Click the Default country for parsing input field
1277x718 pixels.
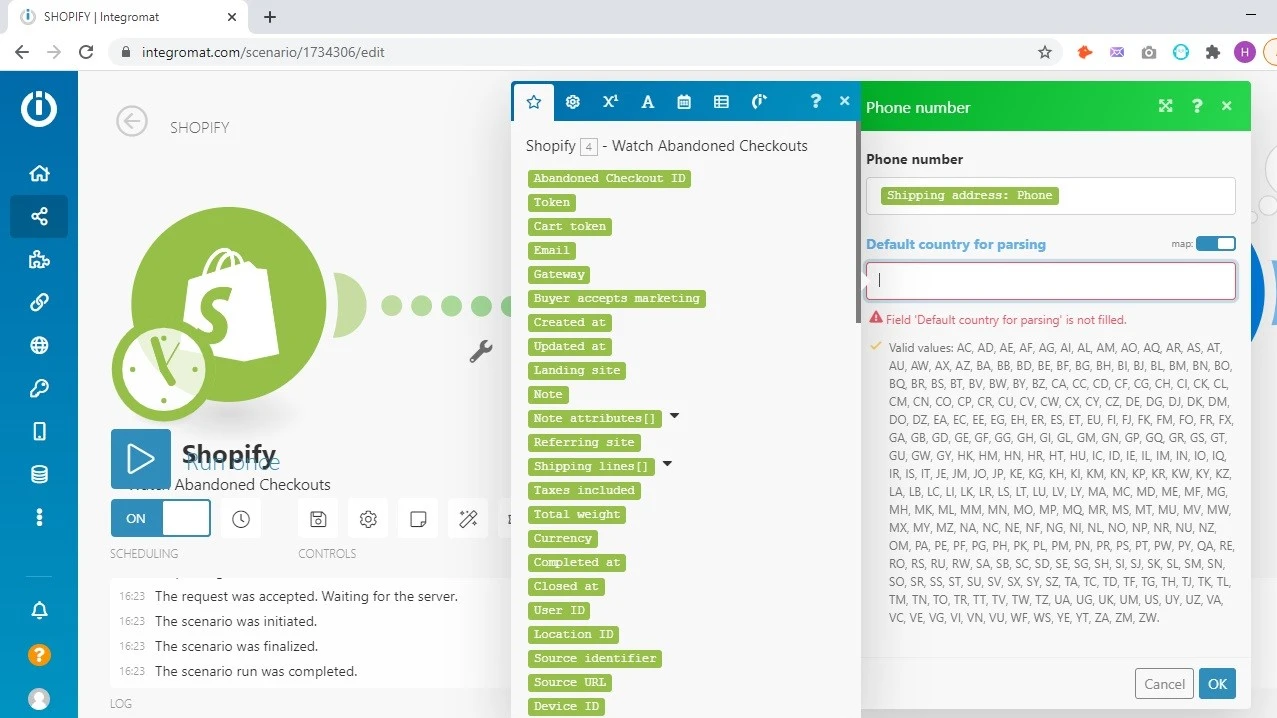pos(1051,281)
